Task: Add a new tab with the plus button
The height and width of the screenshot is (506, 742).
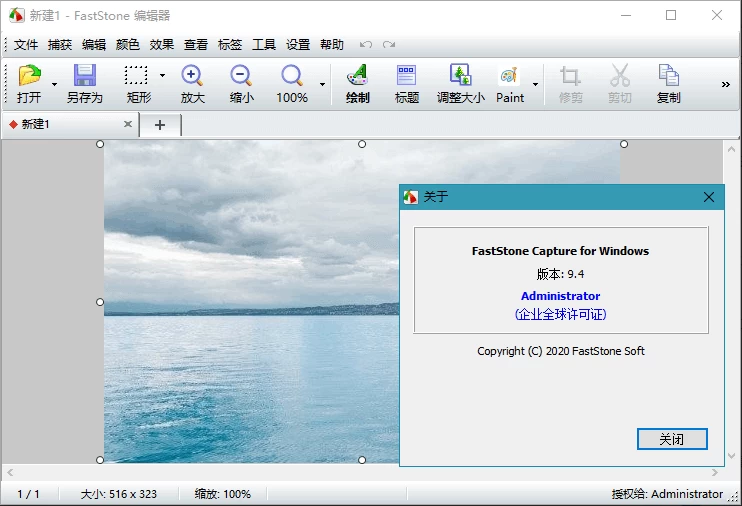Action: point(160,124)
